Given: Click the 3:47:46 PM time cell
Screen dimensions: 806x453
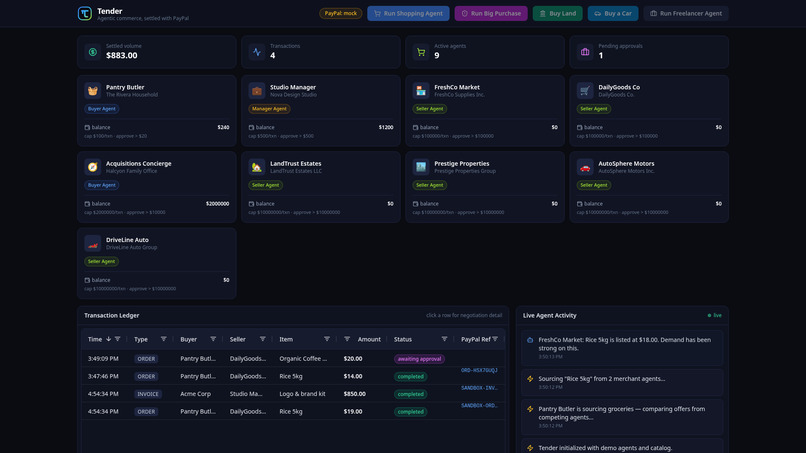Looking at the screenshot, I should [103, 376].
